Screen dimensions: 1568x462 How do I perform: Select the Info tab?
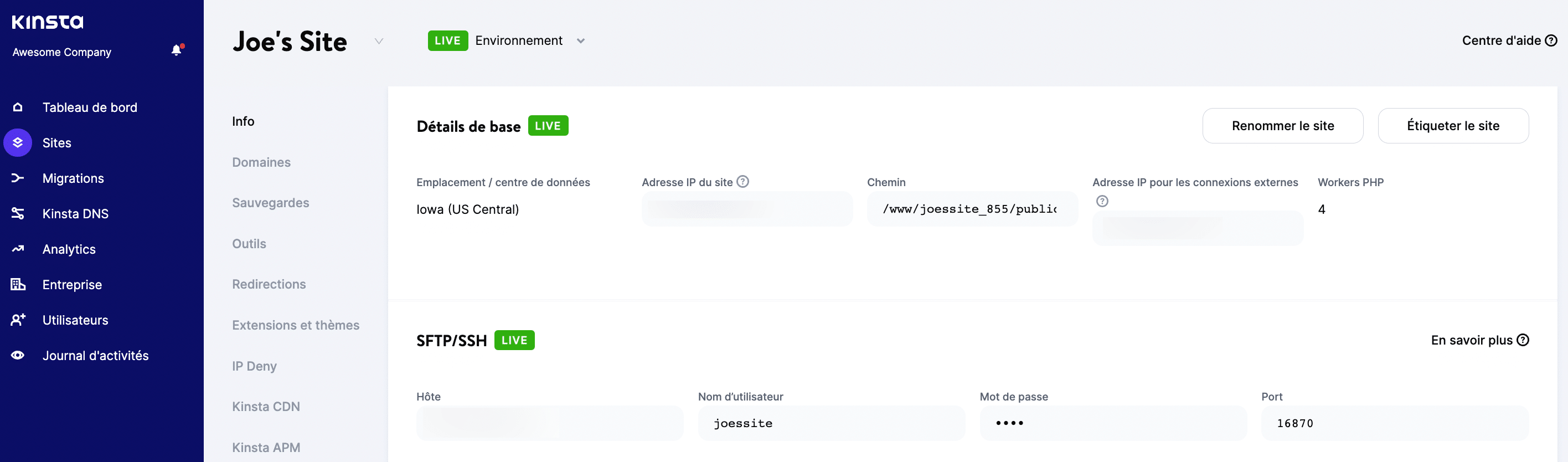pos(243,121)
